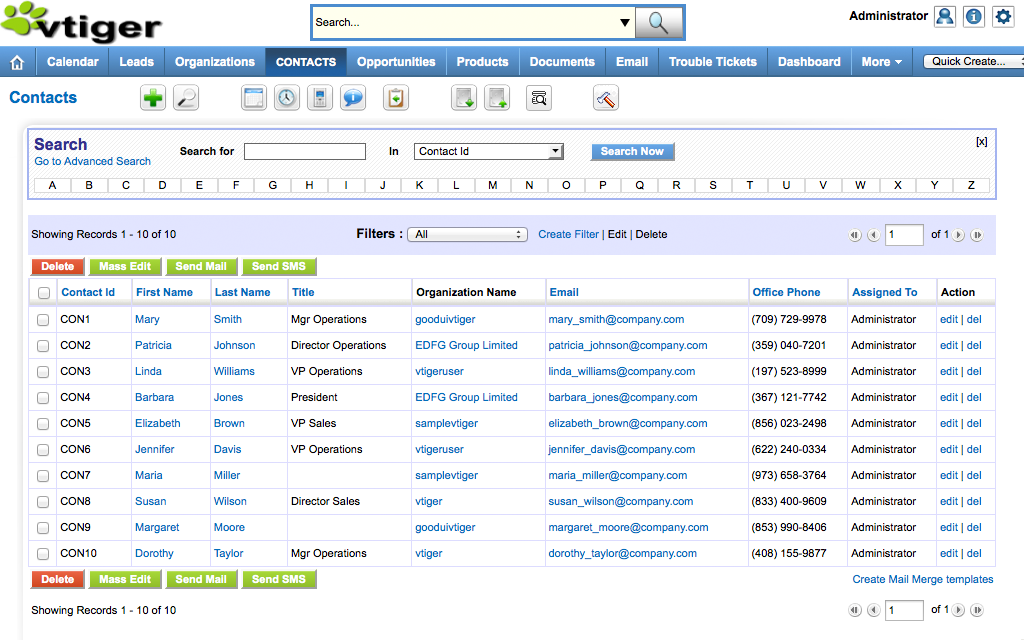Click the Search for text input field
Image resolution: width=1024 pixels, height=640 pixels.
305,152
